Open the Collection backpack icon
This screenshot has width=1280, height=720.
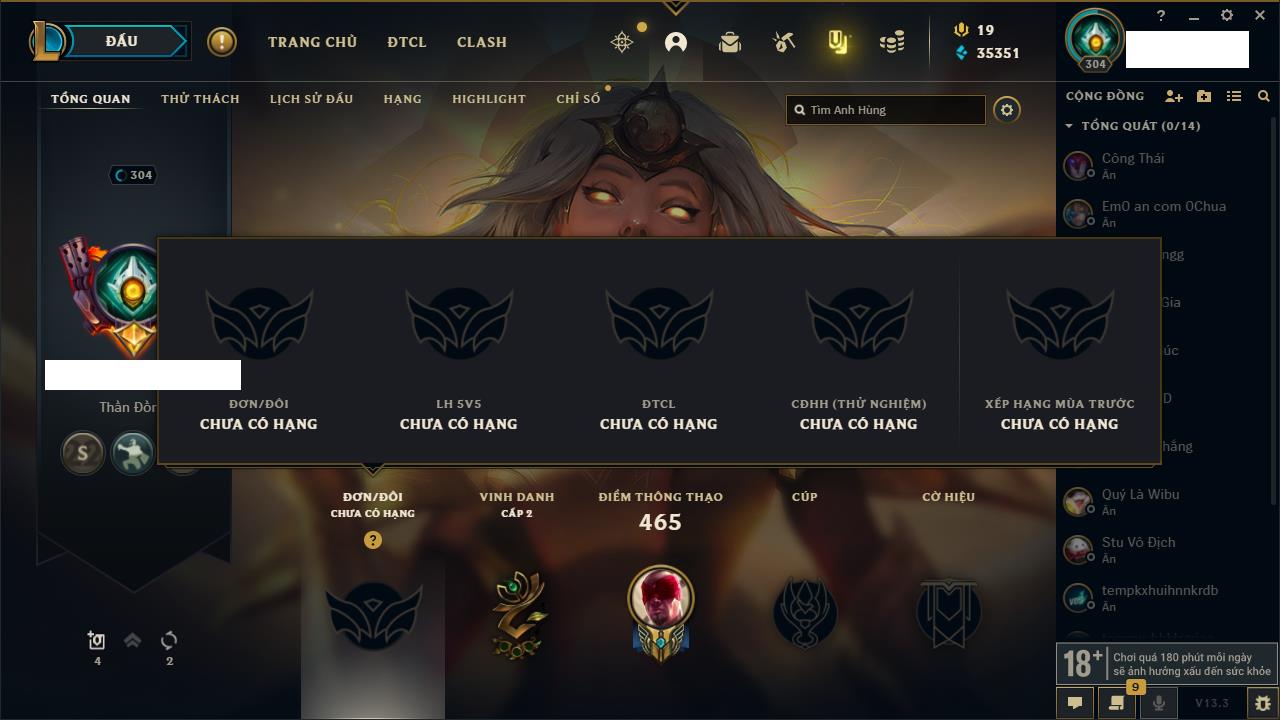click(x=730, y=42)
